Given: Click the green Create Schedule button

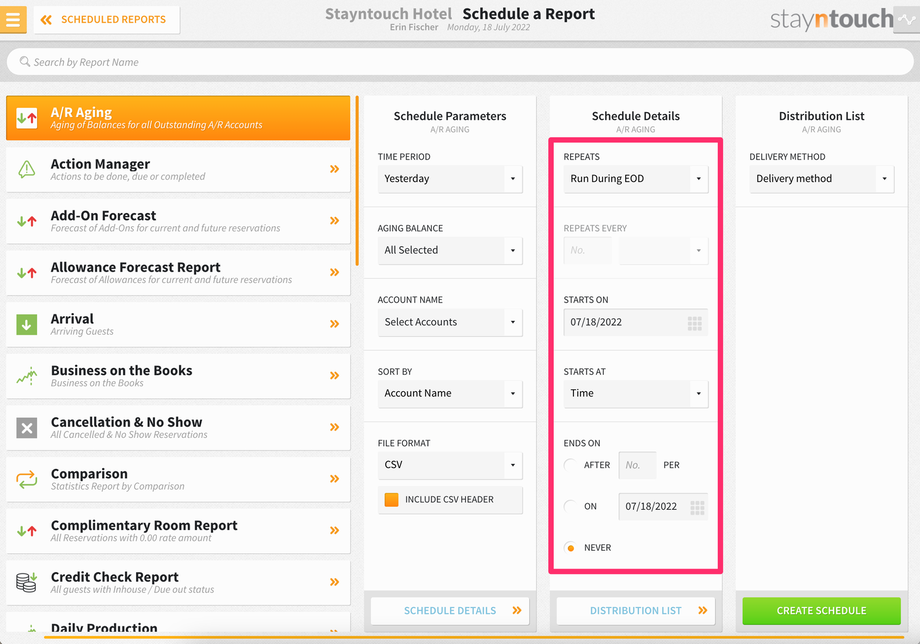Looking at the screenshot, I should (821, 611).
